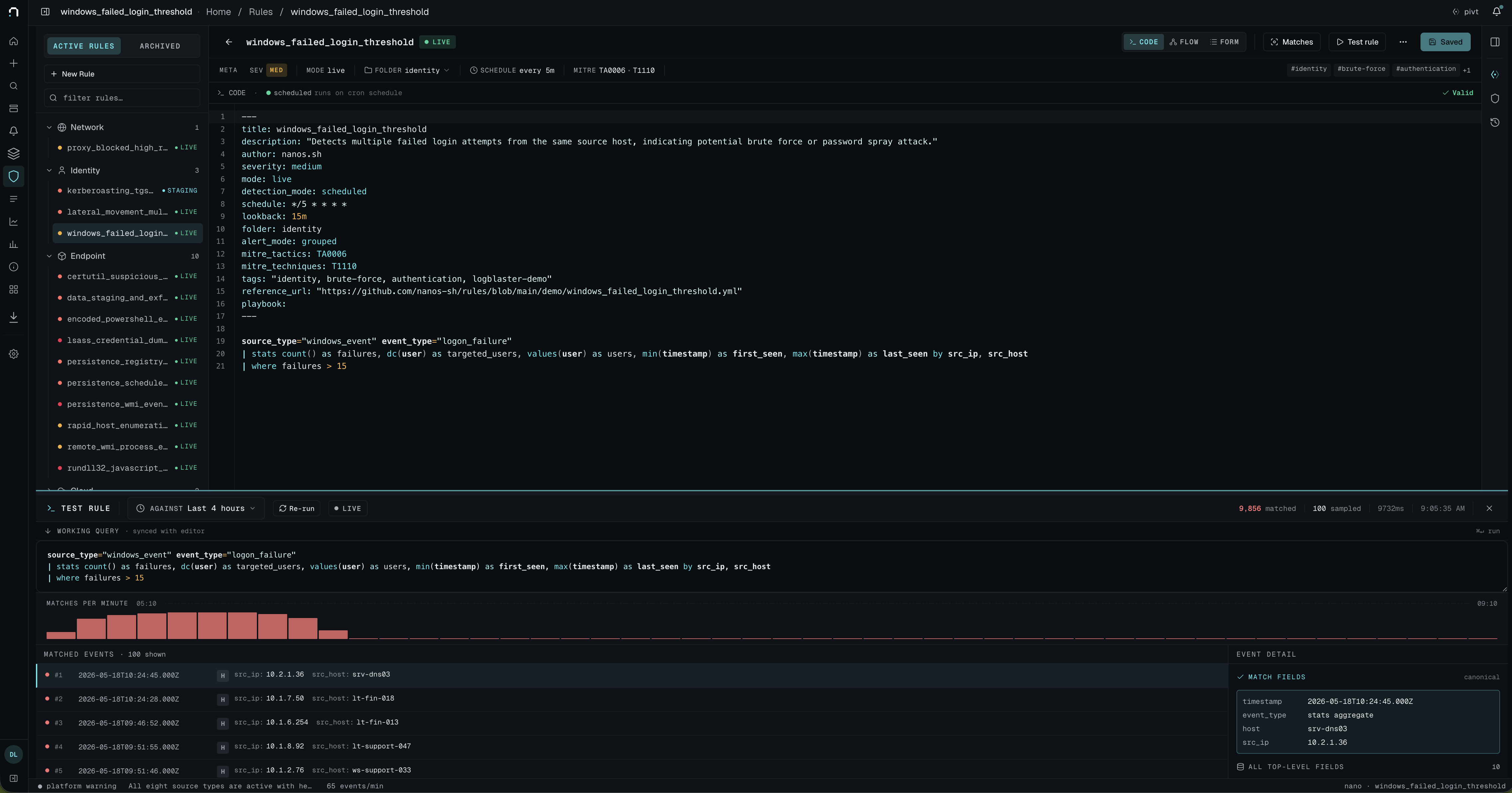Toggle the LIVE status badge beside rule title
The width and height of the screenshot is (1512, 793).
click(437, 42)
